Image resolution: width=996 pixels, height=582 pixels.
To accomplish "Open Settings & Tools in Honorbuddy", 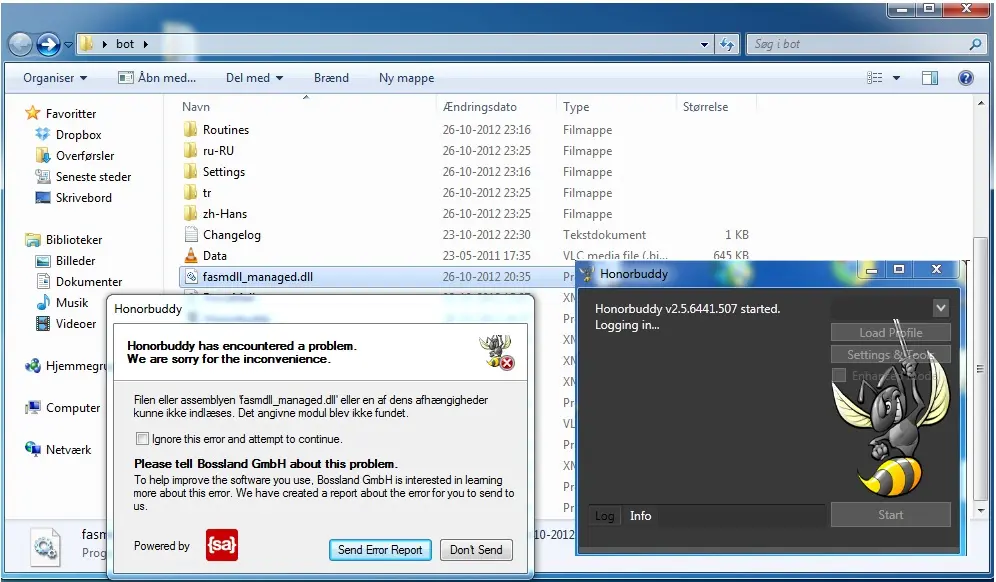I will point(891,355).
